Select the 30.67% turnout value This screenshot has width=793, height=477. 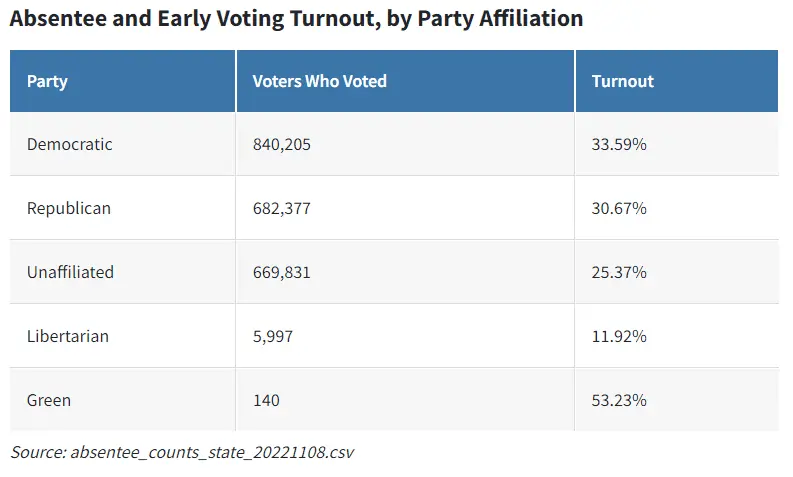[x=619, y=208]
